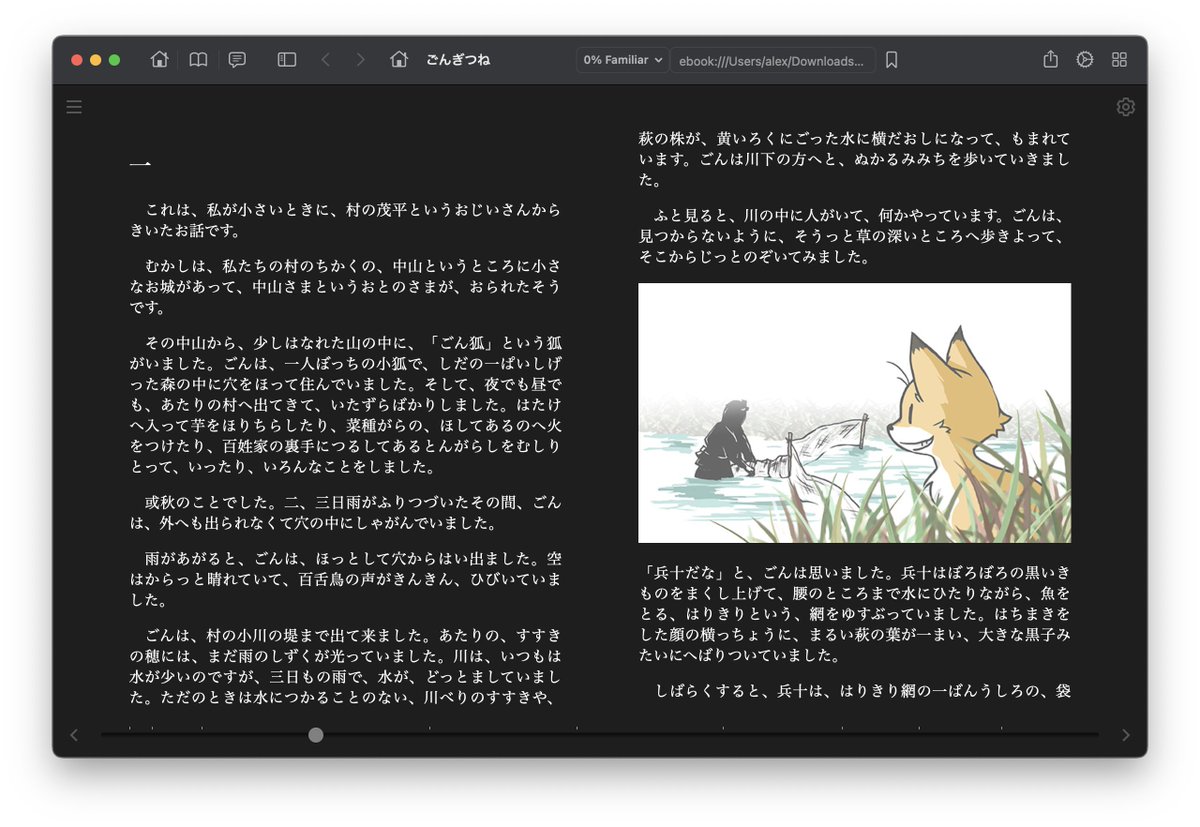The width and height of the screenshot is (1200, 827).
Task: Navigate forward with the right chevron
Action: [359, 59]
